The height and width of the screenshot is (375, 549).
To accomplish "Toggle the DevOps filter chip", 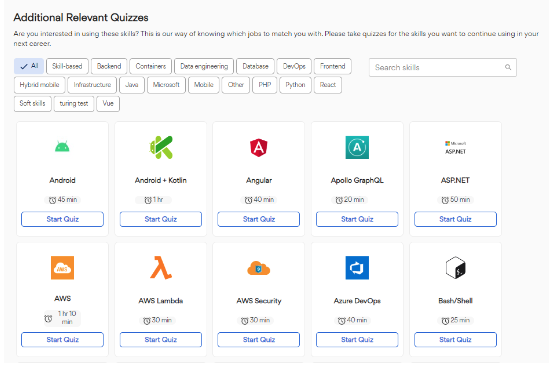I will [294, 66].
